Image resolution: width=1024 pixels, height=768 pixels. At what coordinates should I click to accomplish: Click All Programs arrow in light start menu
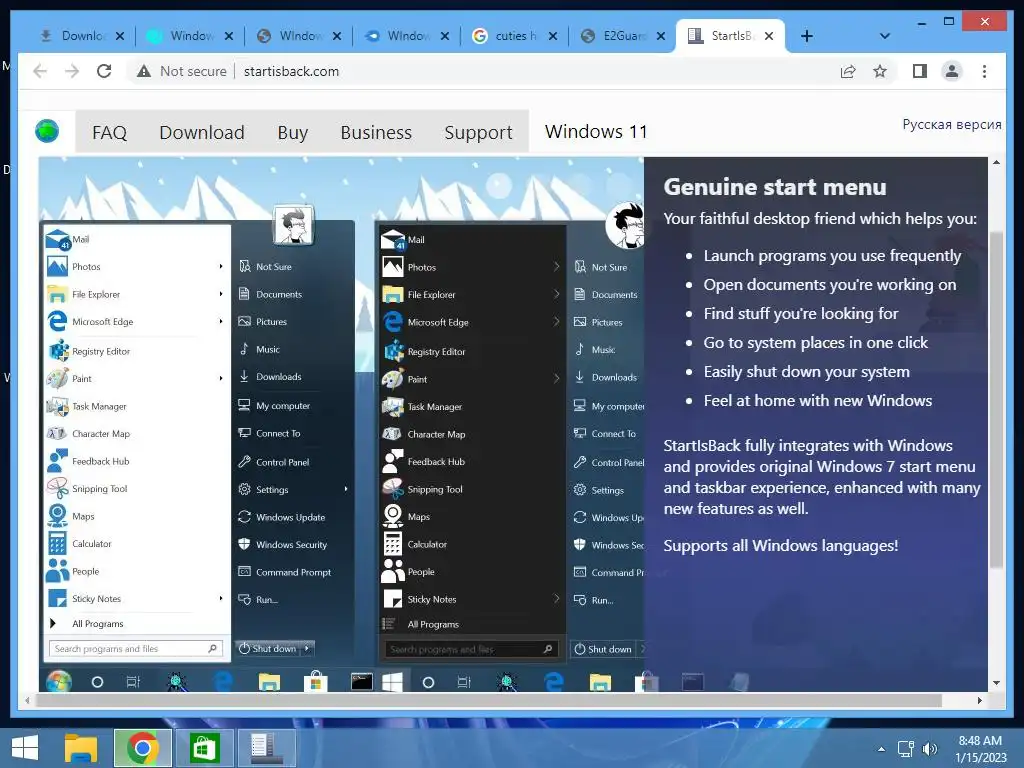pos(53,624)
